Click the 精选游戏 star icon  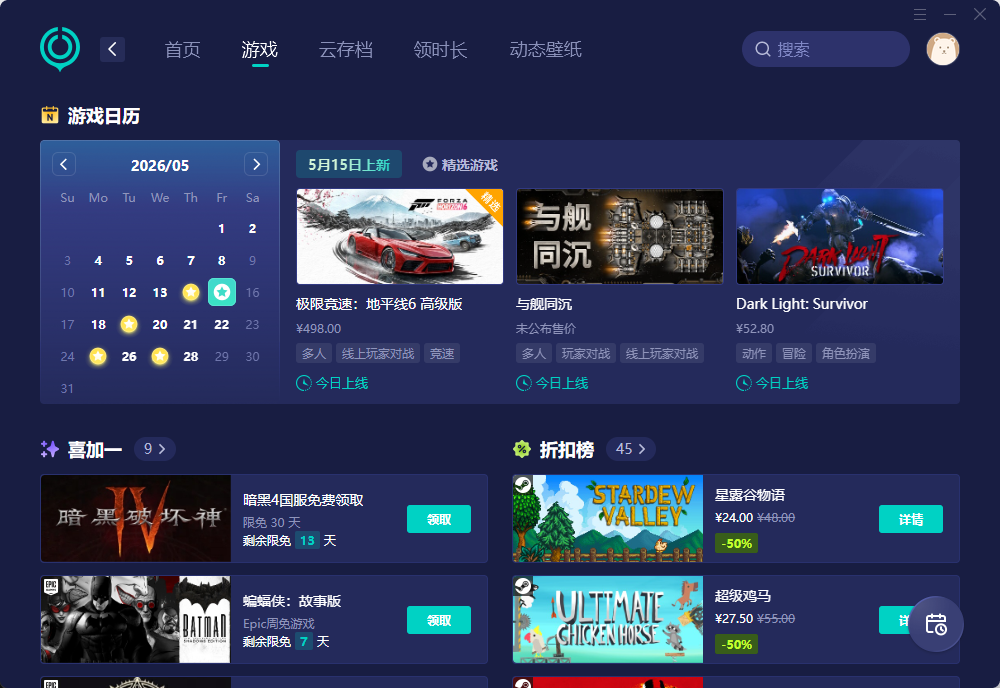[x=430, y=164]
